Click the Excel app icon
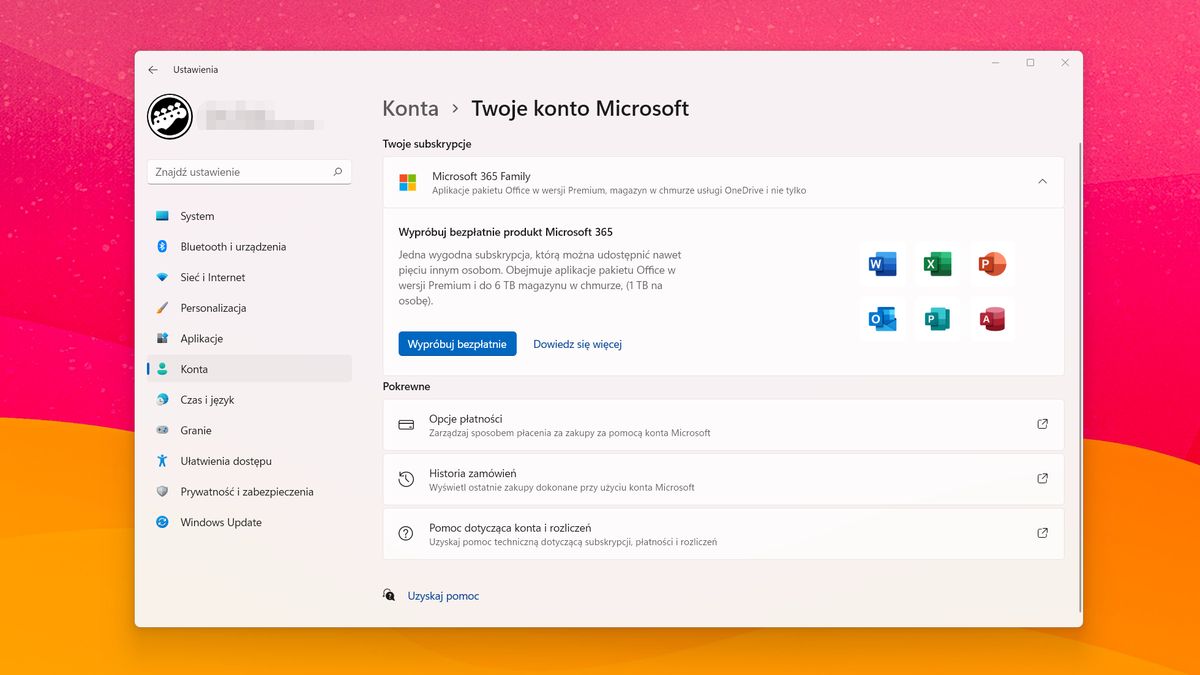 [x=937, y=263]
